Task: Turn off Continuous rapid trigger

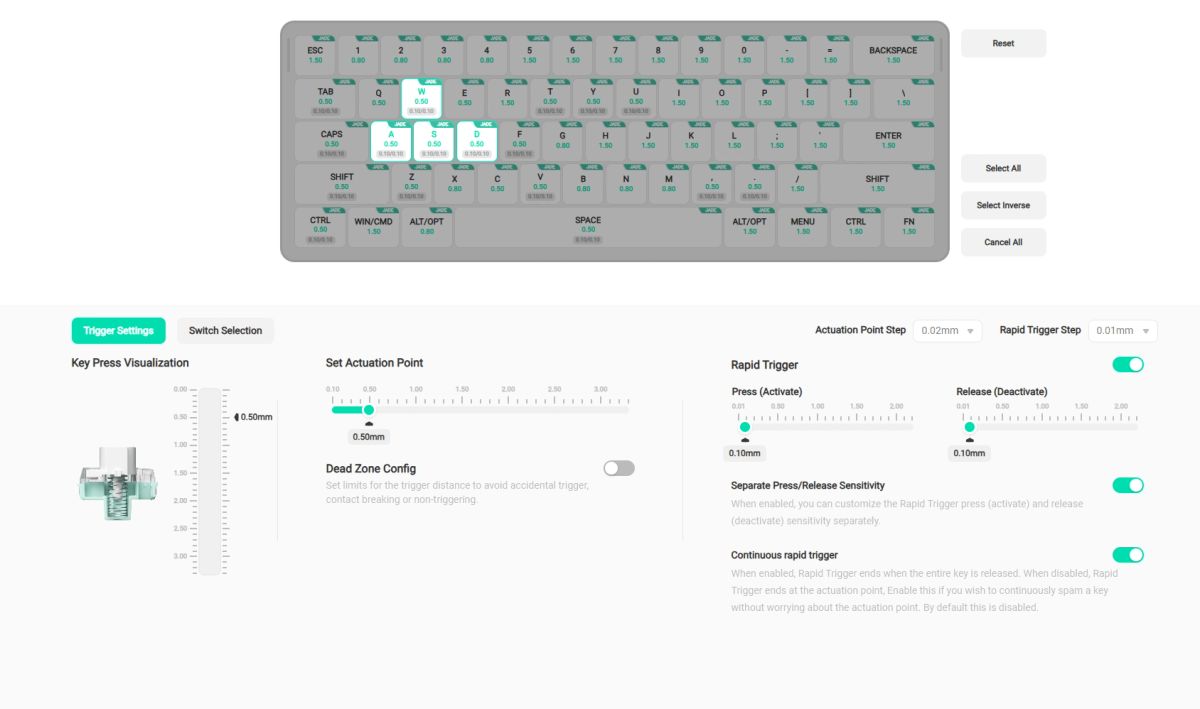Action: [1128, 555]
